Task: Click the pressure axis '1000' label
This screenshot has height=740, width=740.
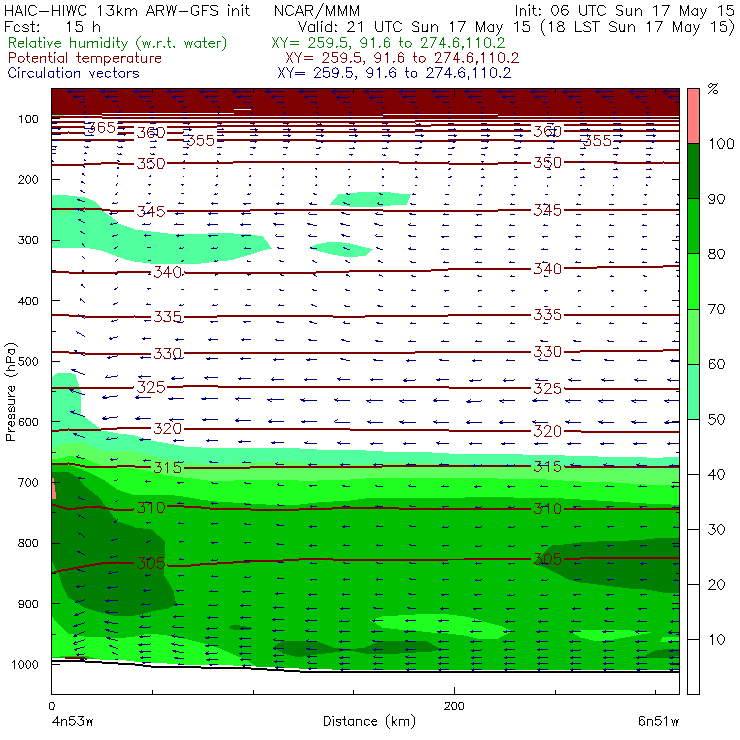Action: coord(25,664)
